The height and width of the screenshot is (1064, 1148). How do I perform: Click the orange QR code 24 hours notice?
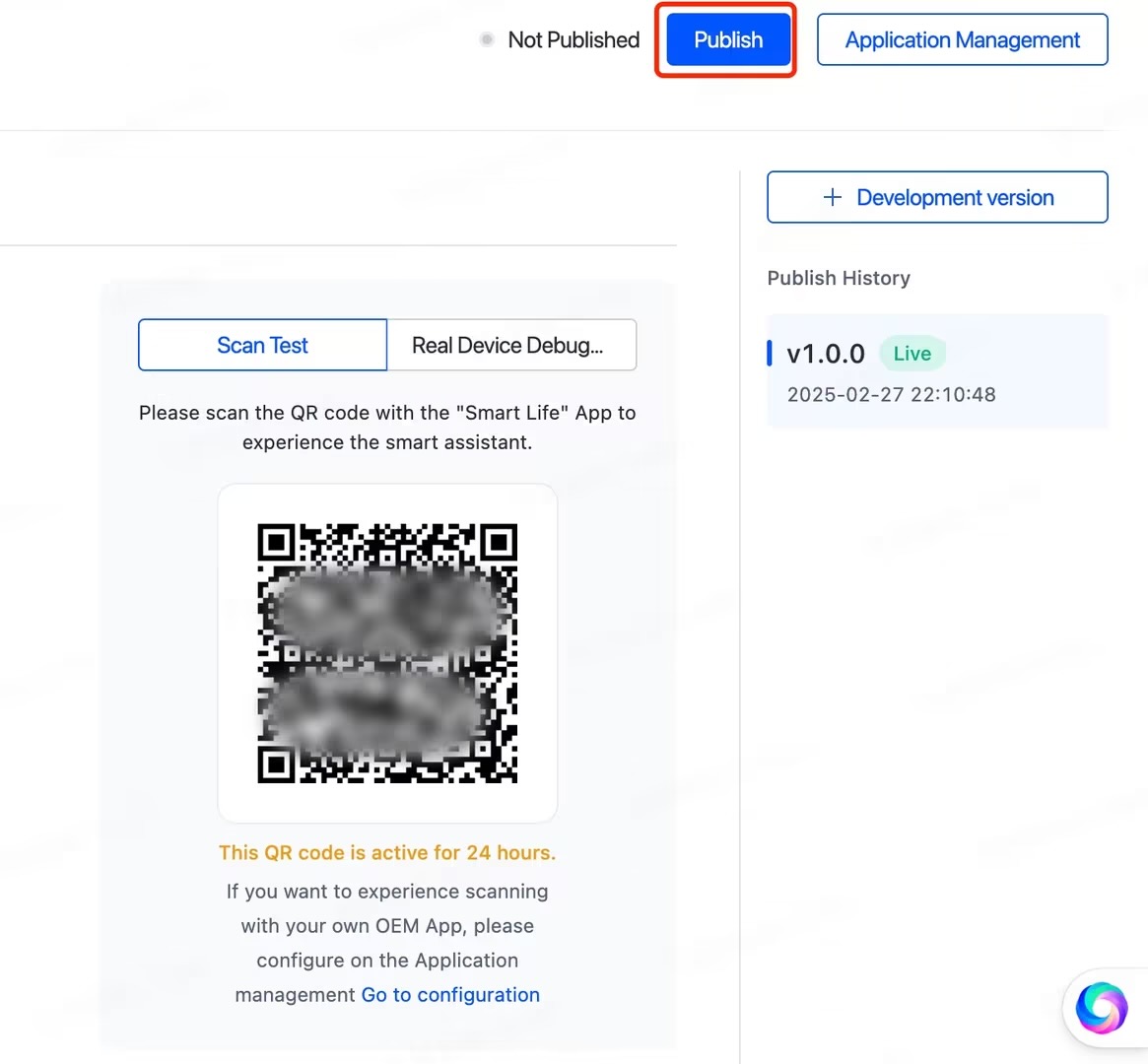coord(387,853)
